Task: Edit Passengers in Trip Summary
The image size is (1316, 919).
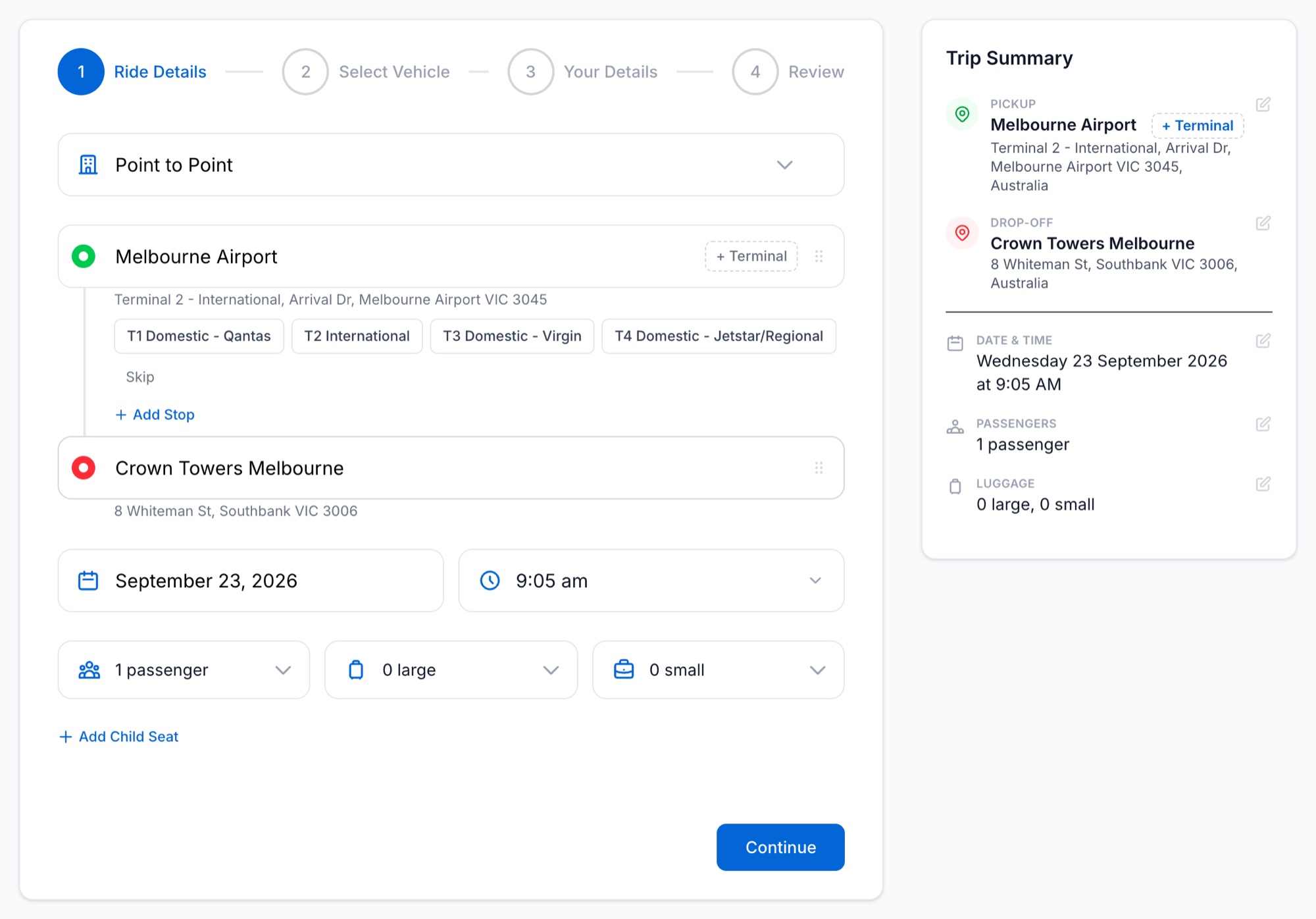Action: pos(1263,424)
